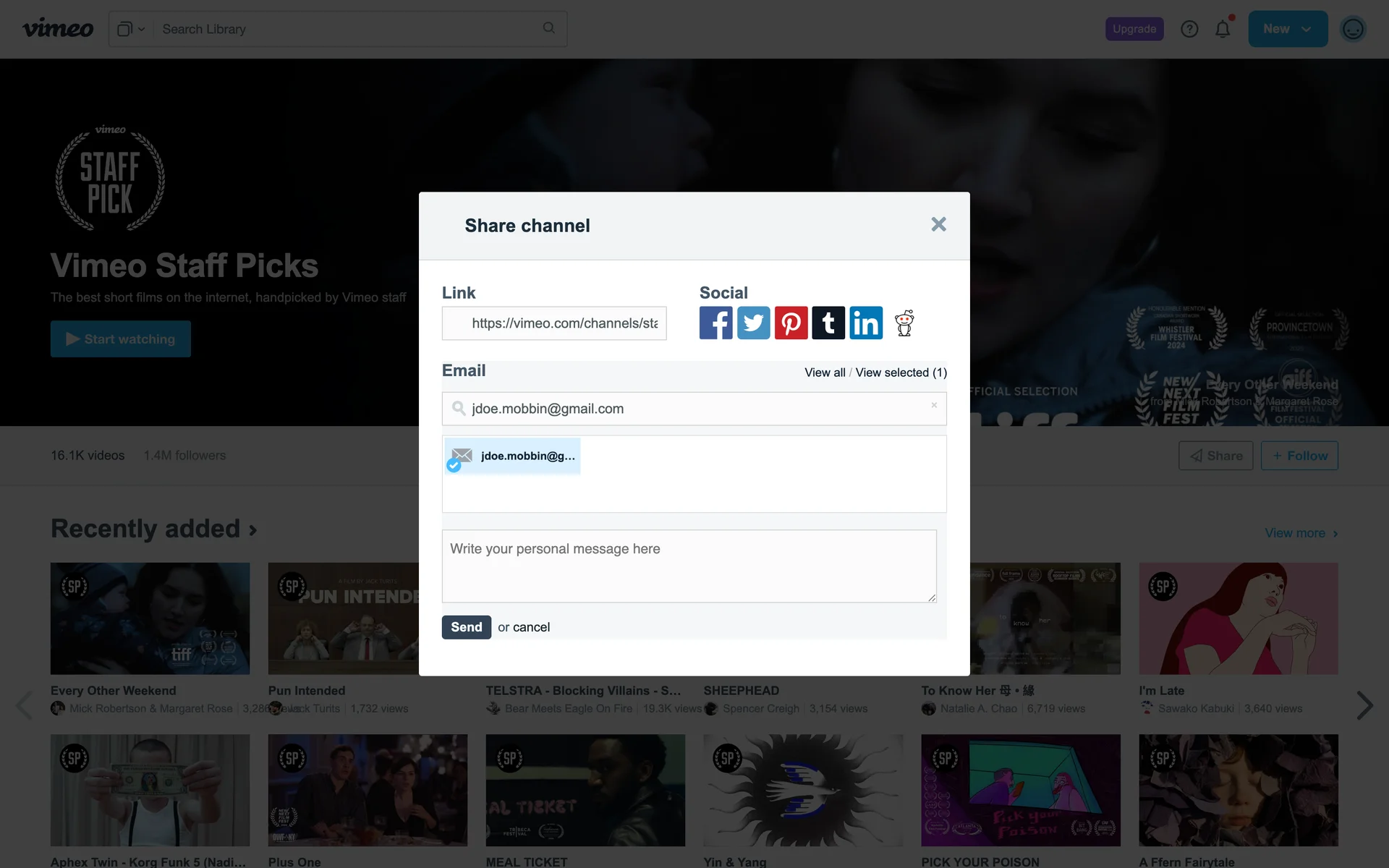Open search scope dropdown beside Search Library
The height and width of the screenshot is (868, 1389).
(131, 29)
